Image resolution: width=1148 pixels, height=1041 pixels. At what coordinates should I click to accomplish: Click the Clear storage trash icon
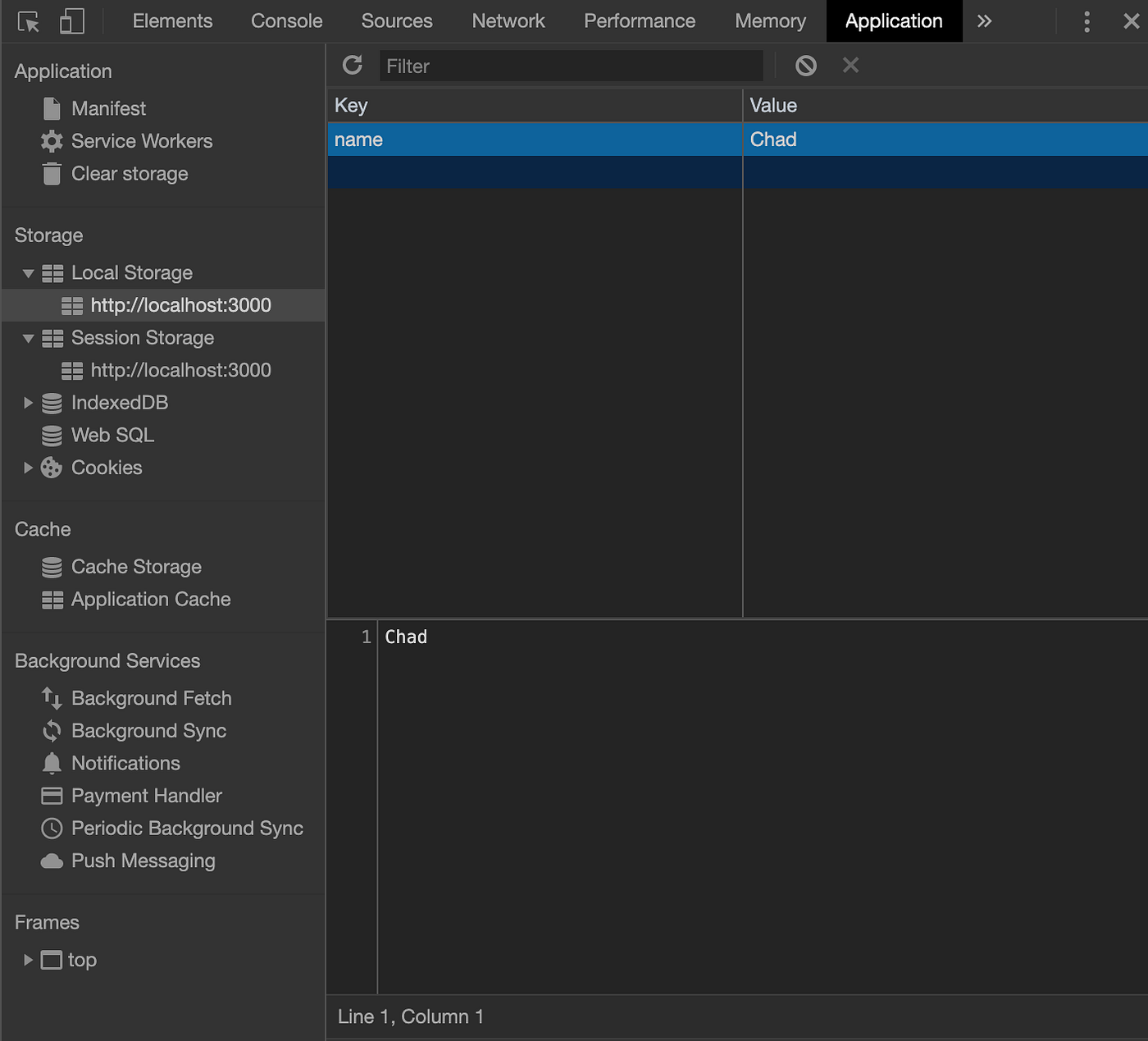(x=52, y=174)
